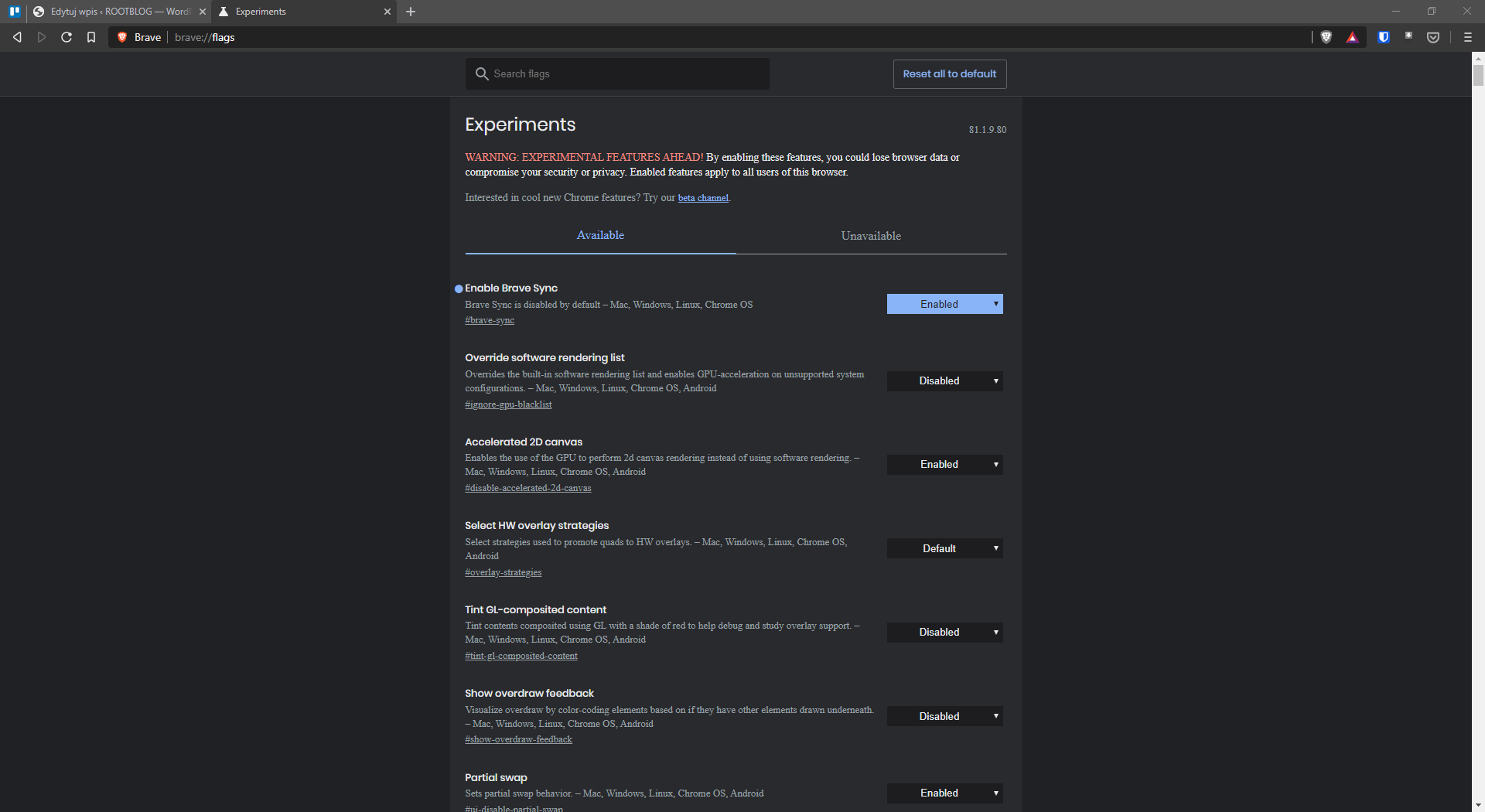Open Brave Shields panel
Image resolution: width=1485 pixels, height=812 pixels.
point(1326,37)
